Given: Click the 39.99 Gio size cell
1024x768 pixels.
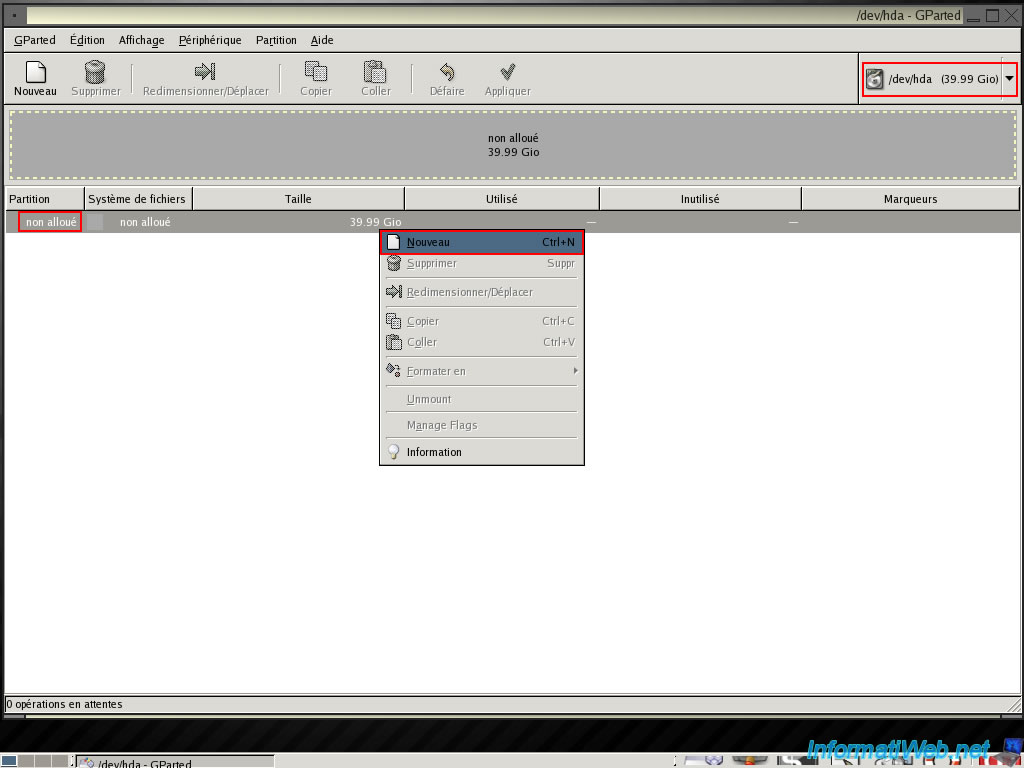Looking at the screenshot, I should pos(375,222).
